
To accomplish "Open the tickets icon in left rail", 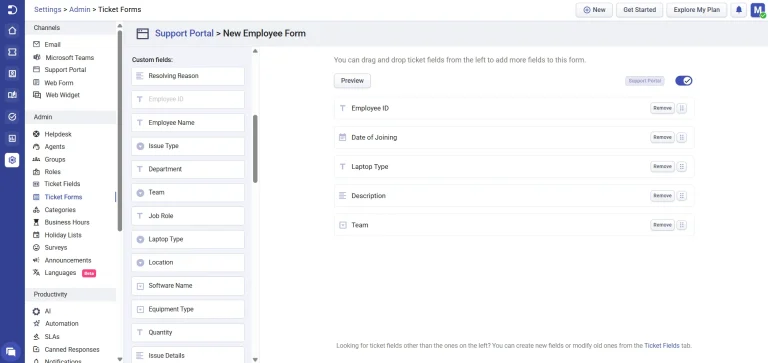I will coord(12,51).
